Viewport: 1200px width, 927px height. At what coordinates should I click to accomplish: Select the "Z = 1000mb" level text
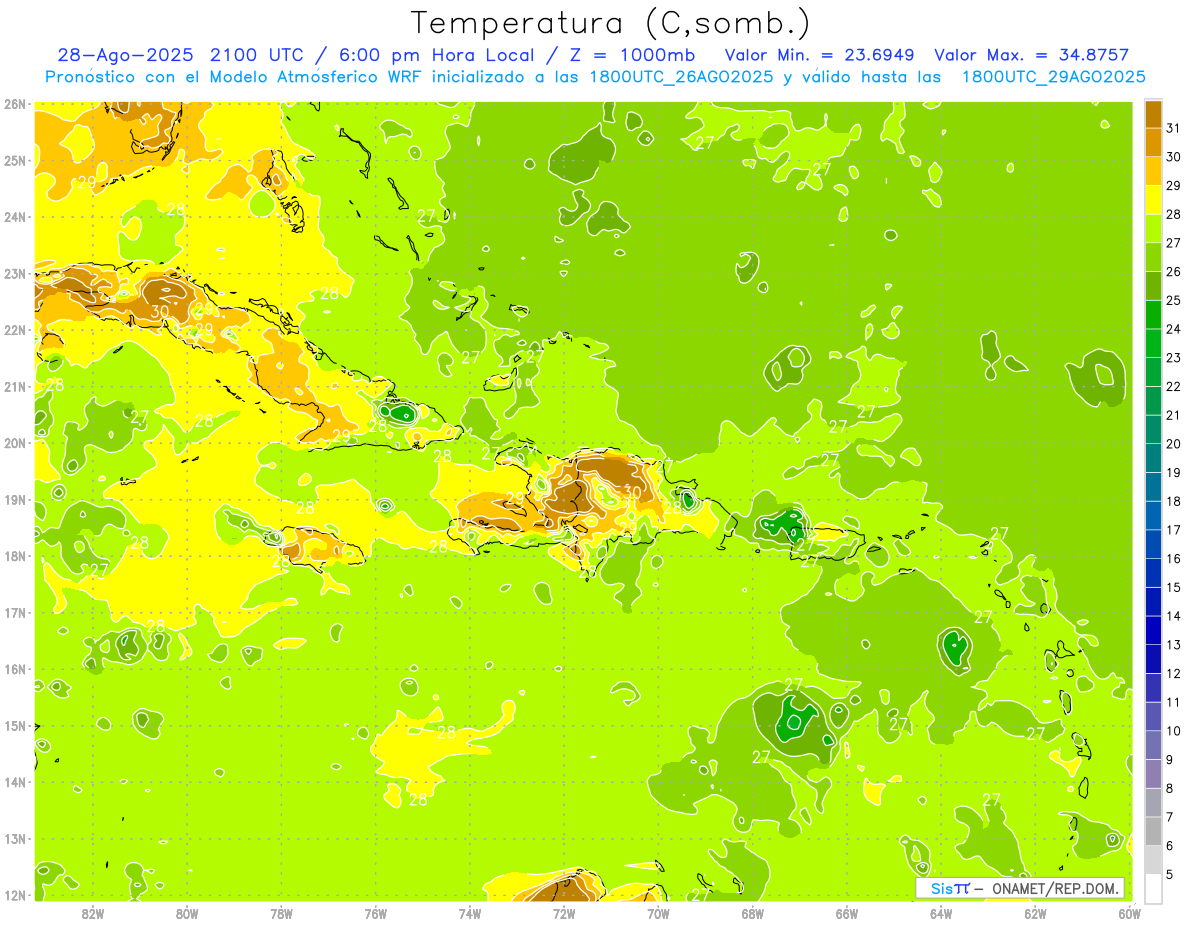[x=632, y=55]
